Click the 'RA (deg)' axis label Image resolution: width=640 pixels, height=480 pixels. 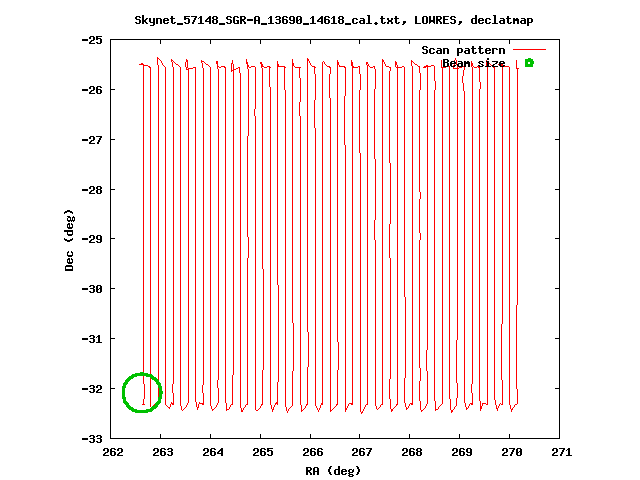[x=333, y=471]
